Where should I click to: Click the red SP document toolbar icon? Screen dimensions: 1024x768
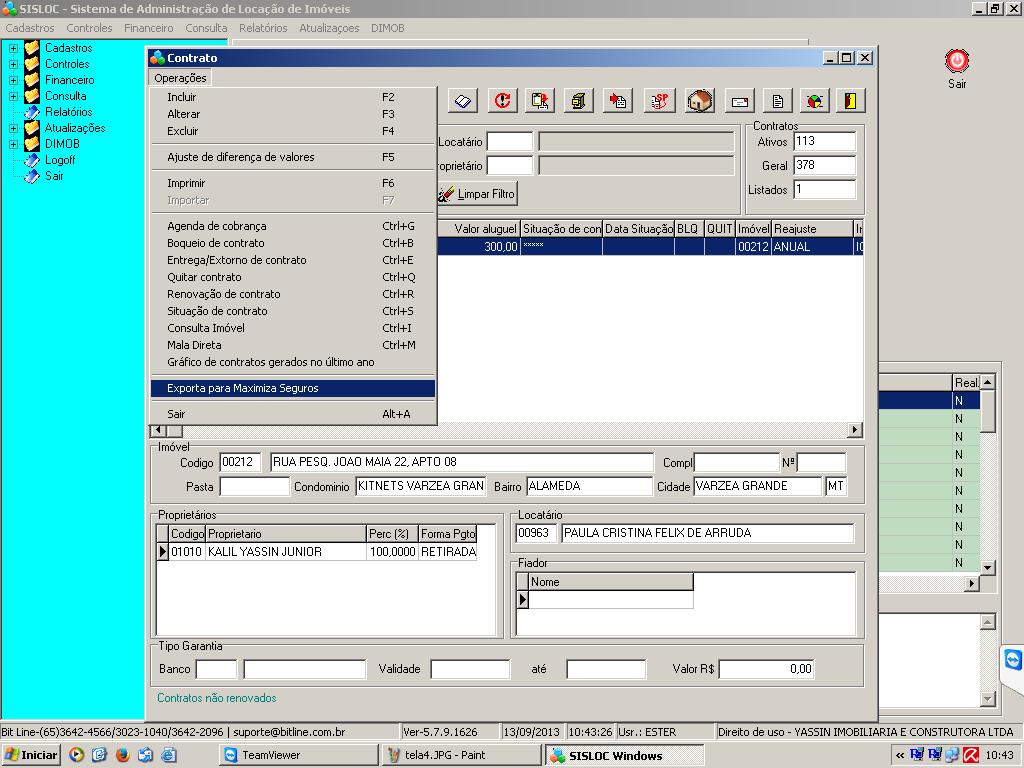click(659, 101)
